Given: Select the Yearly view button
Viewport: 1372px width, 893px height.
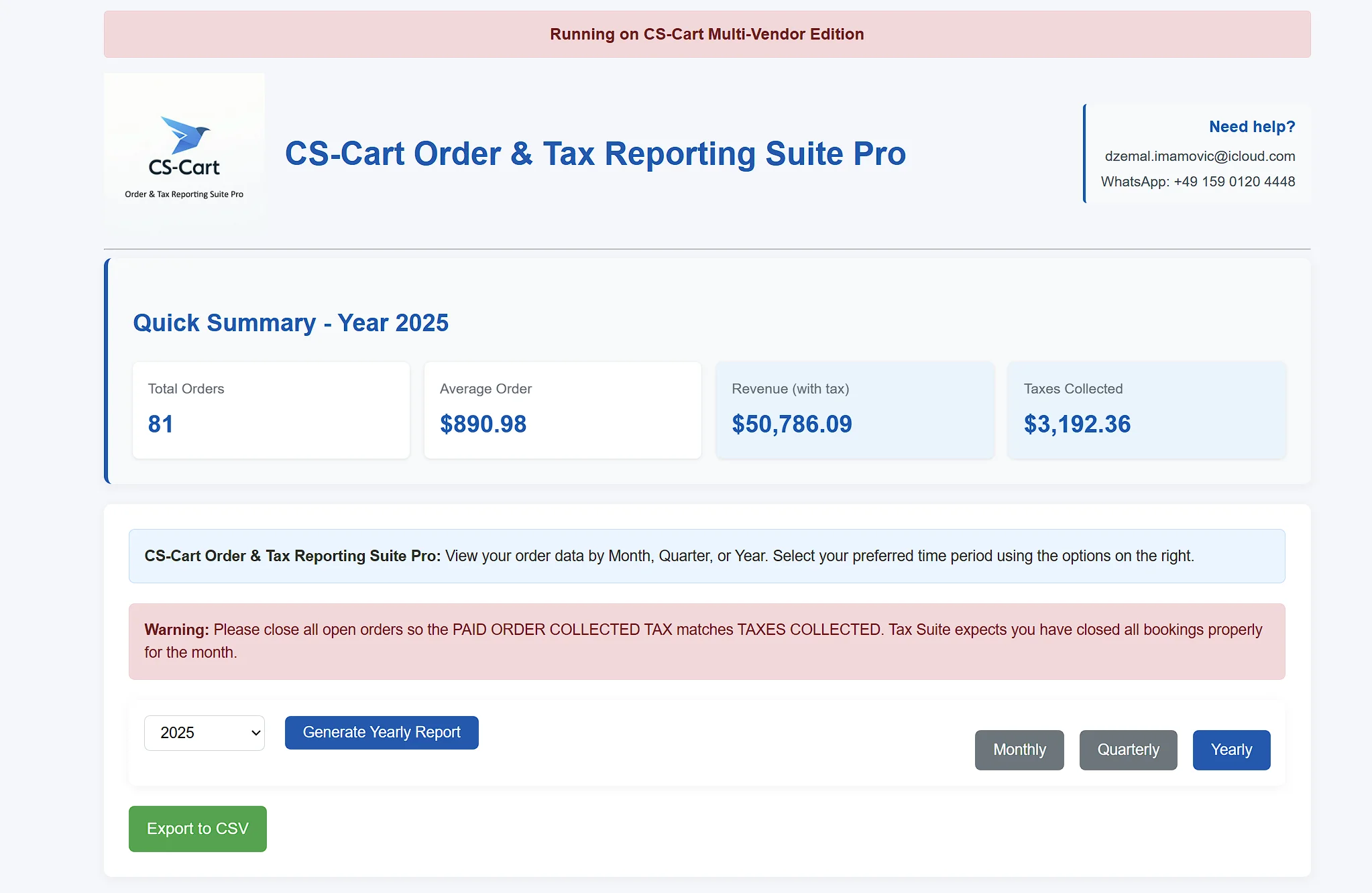Looking at the screenshot, I should click(x=1231, y=750).
